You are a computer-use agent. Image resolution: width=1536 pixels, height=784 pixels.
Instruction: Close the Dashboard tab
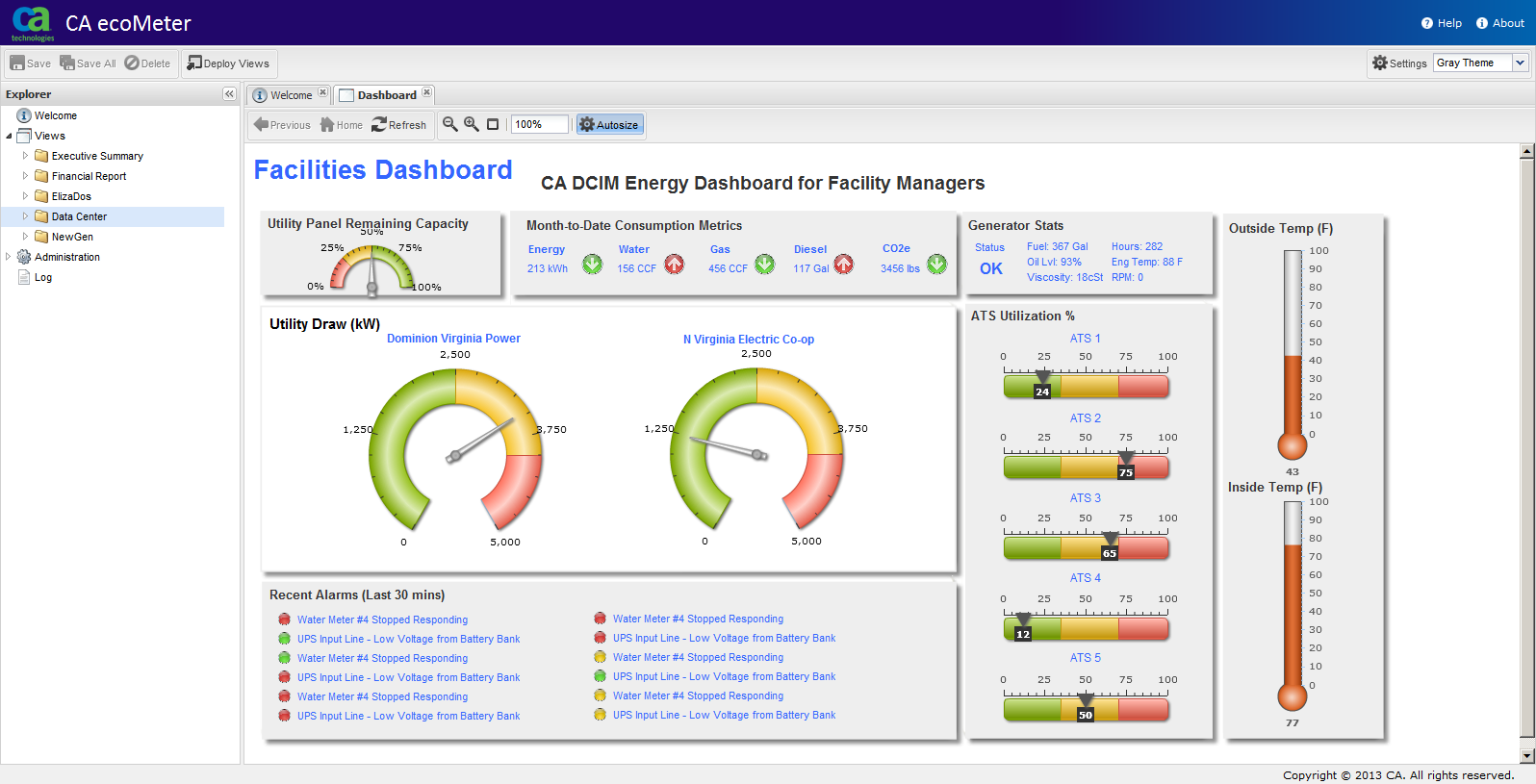click(x=426, y=92)
